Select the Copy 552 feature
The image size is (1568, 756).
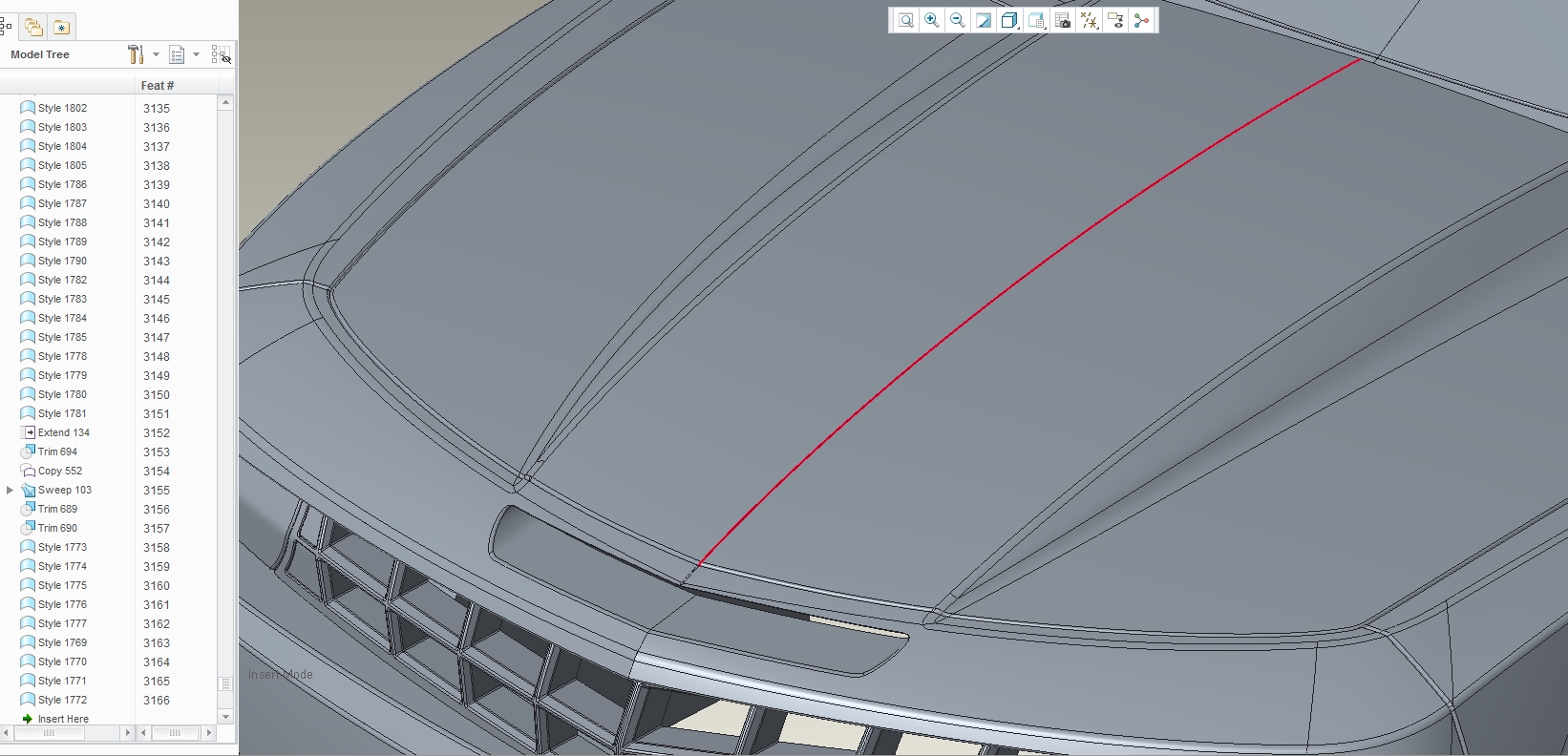point(60,471)
